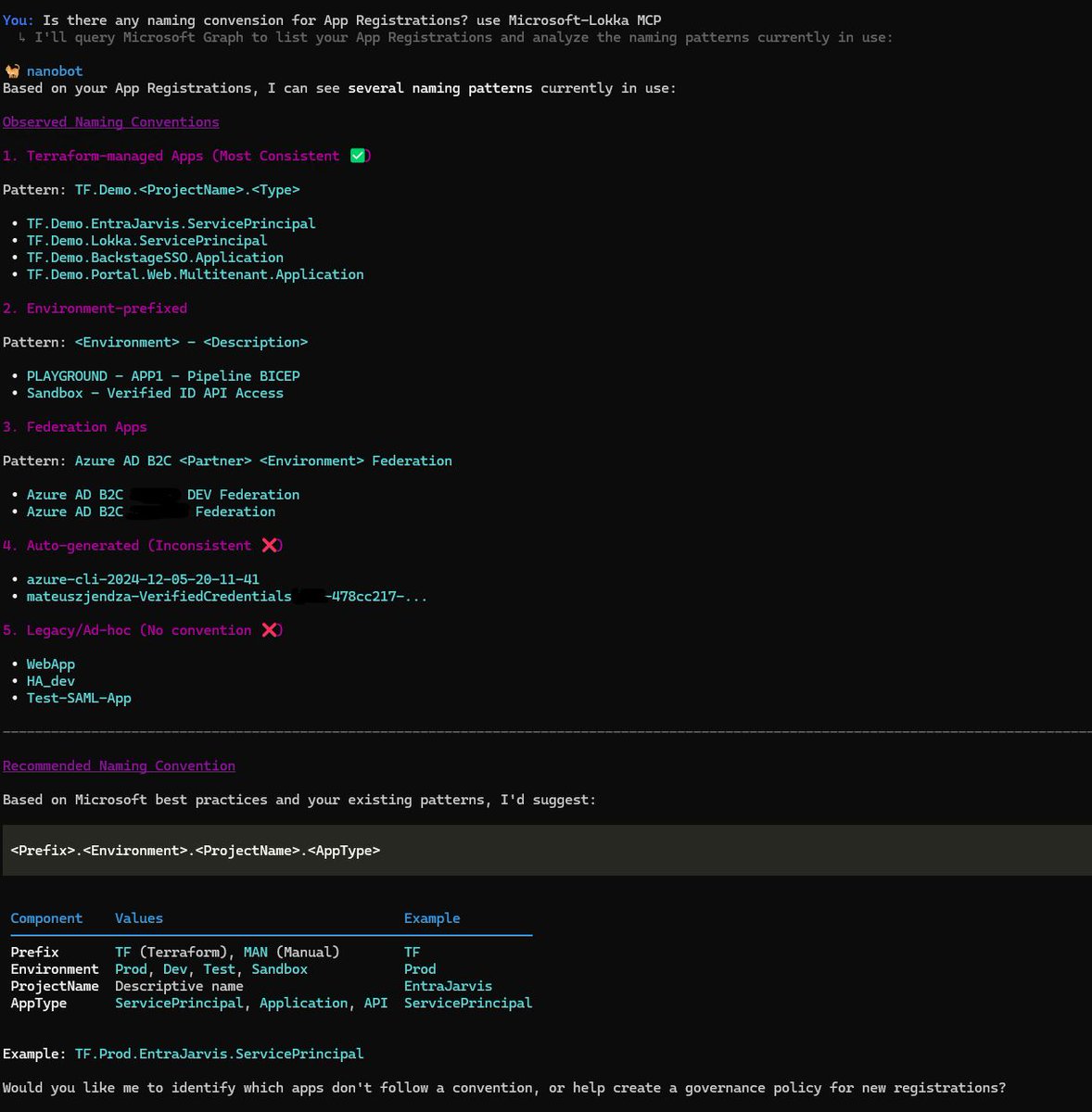Click the AppType row label
The width and height of the screenshot is (1092, 1112).
(x=38, y=1004)
